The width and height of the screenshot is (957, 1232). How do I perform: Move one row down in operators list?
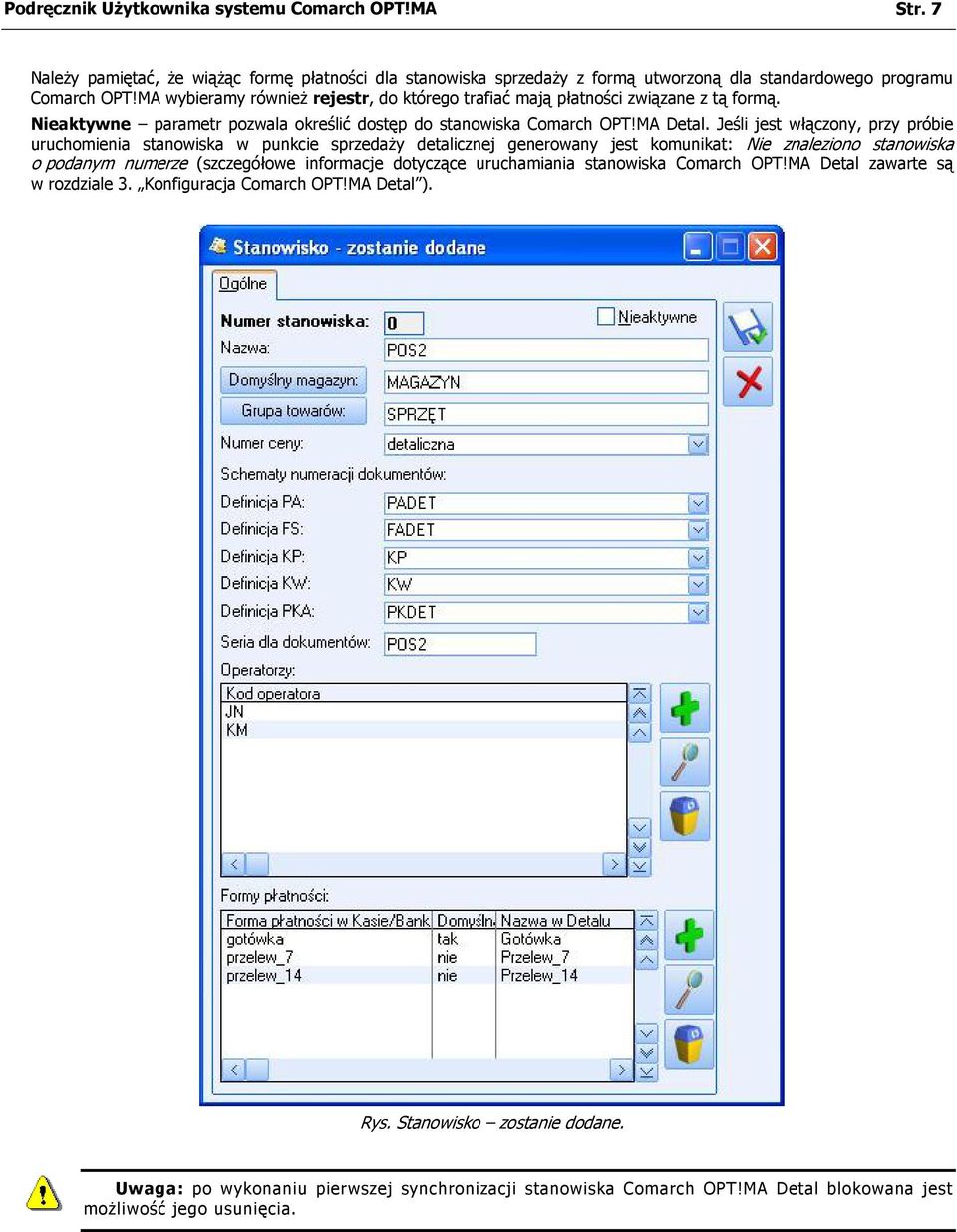640,827
